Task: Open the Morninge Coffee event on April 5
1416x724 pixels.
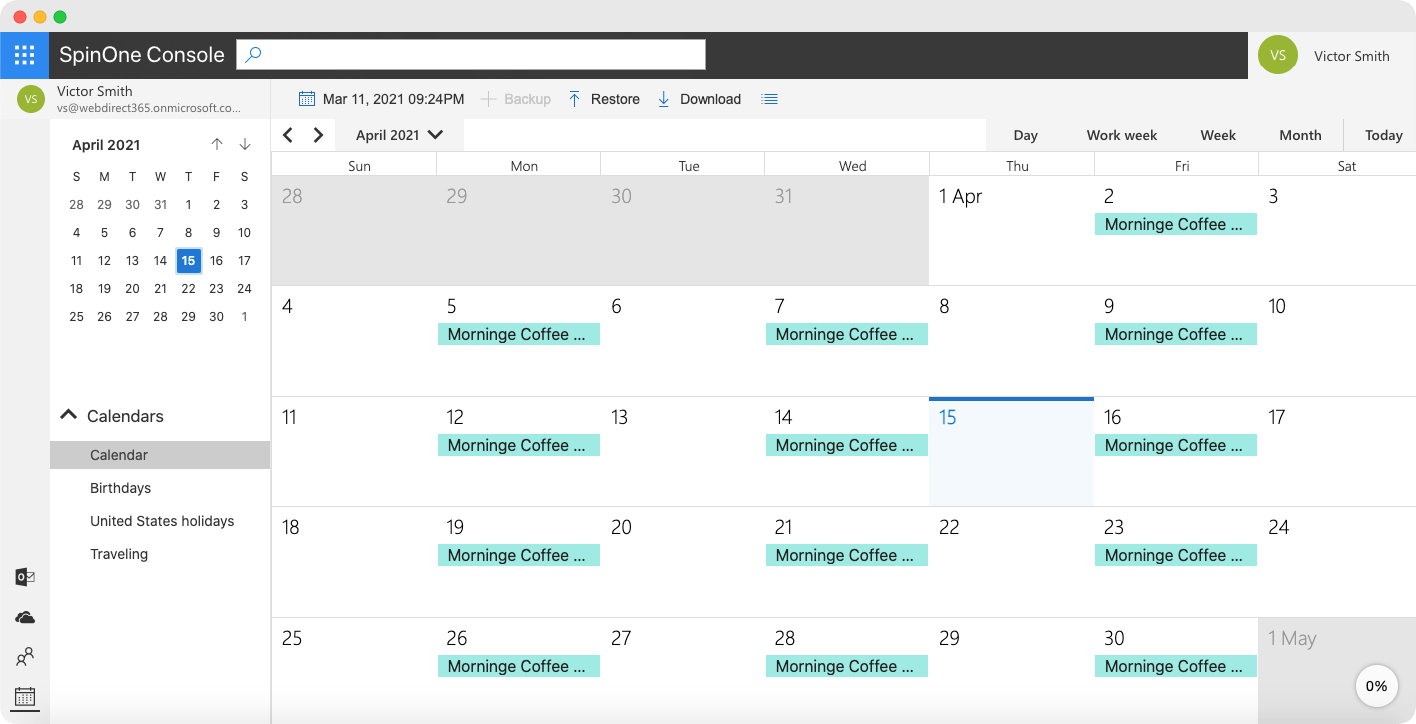Action: click(x=519, y=335)
